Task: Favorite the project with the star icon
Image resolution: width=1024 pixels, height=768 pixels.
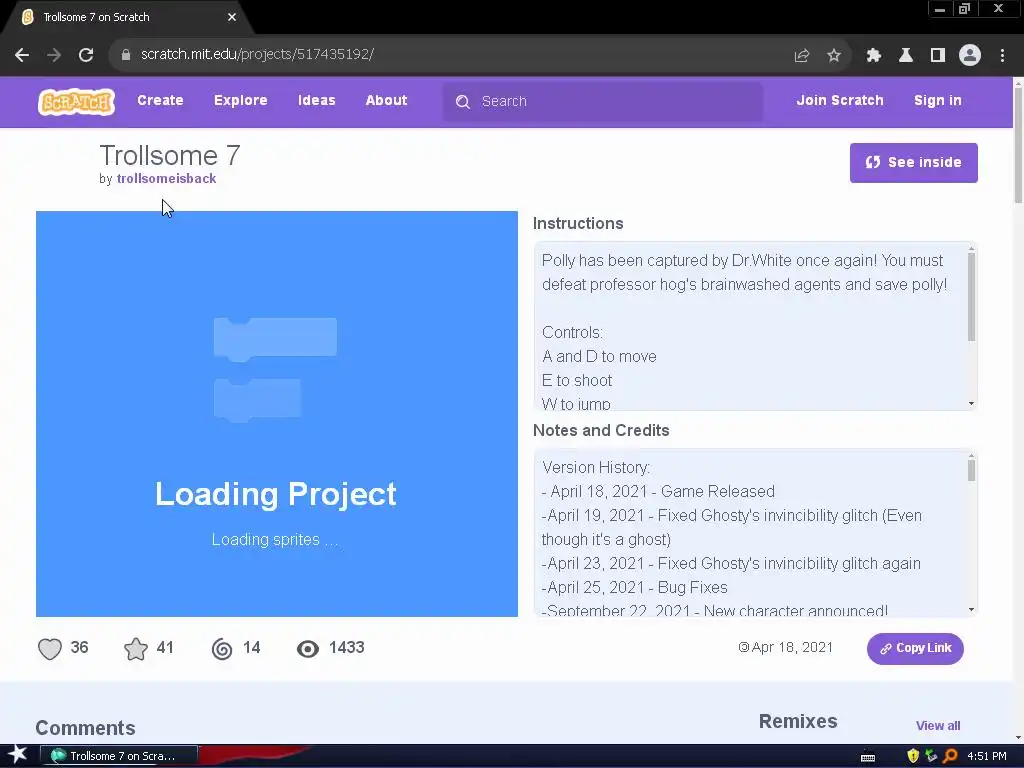Action: (x=136, y=648)
